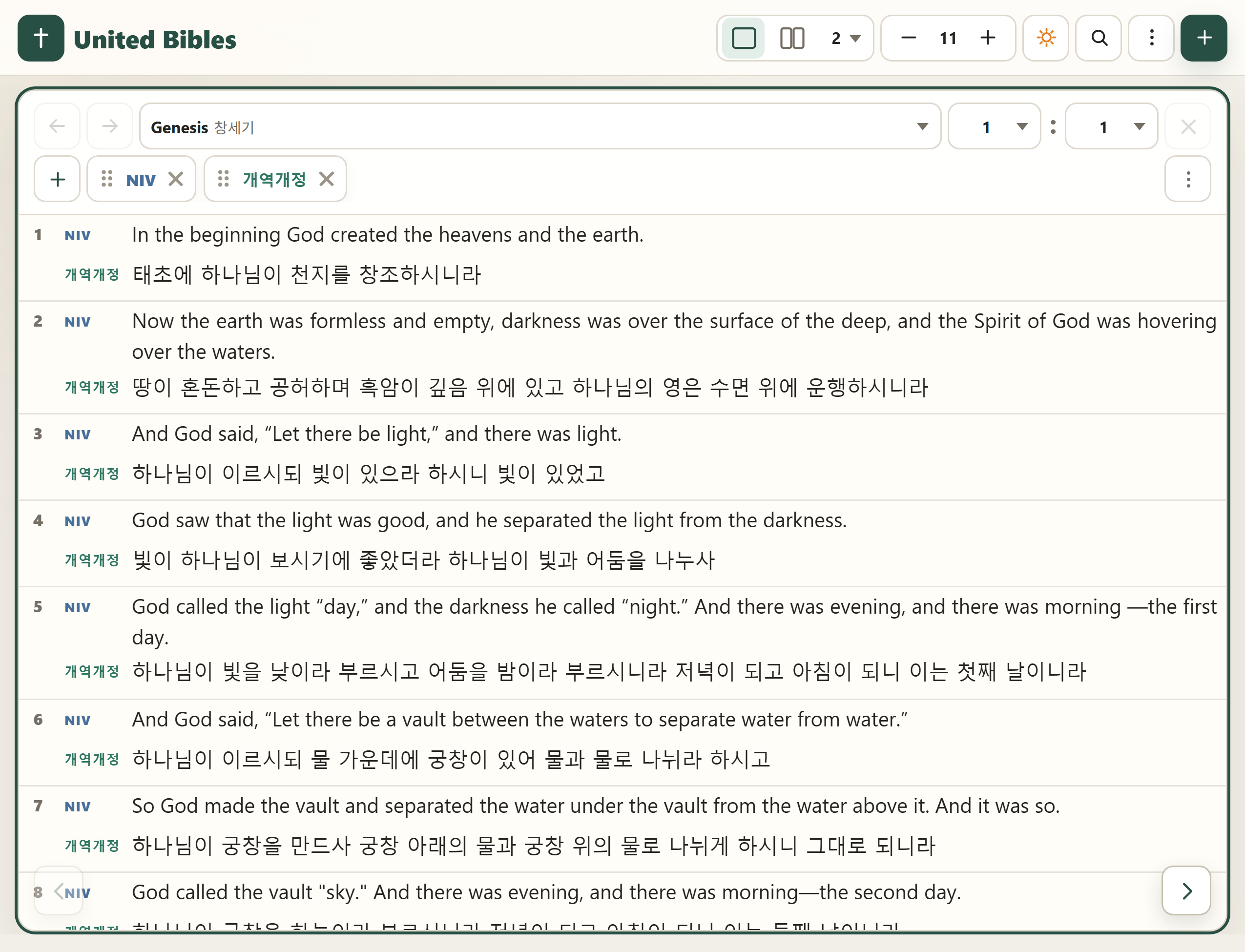Click the United Bibles title

click(x=155, y=39)
